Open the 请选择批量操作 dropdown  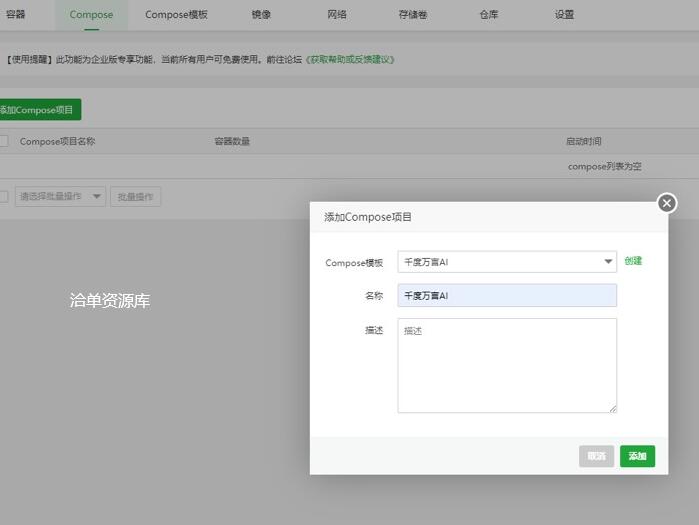point(60,196)
